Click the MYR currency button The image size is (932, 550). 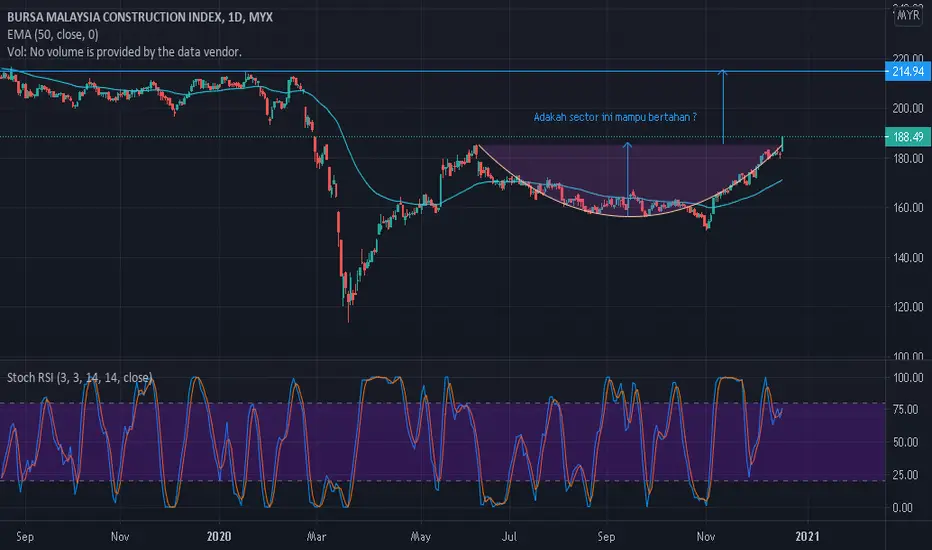[908, 15]
